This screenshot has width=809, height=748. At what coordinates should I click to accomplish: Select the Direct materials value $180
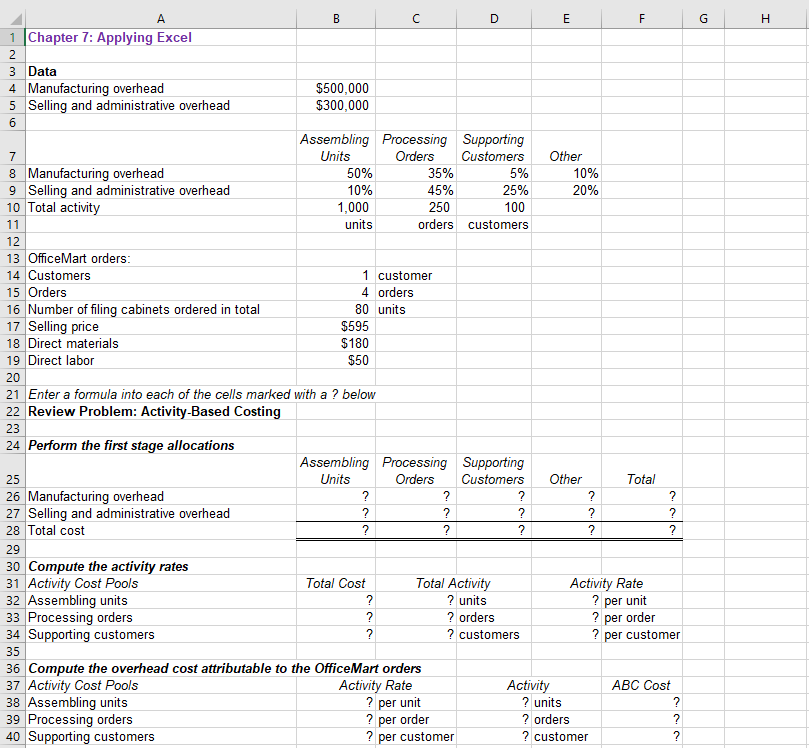pos(335,343)
